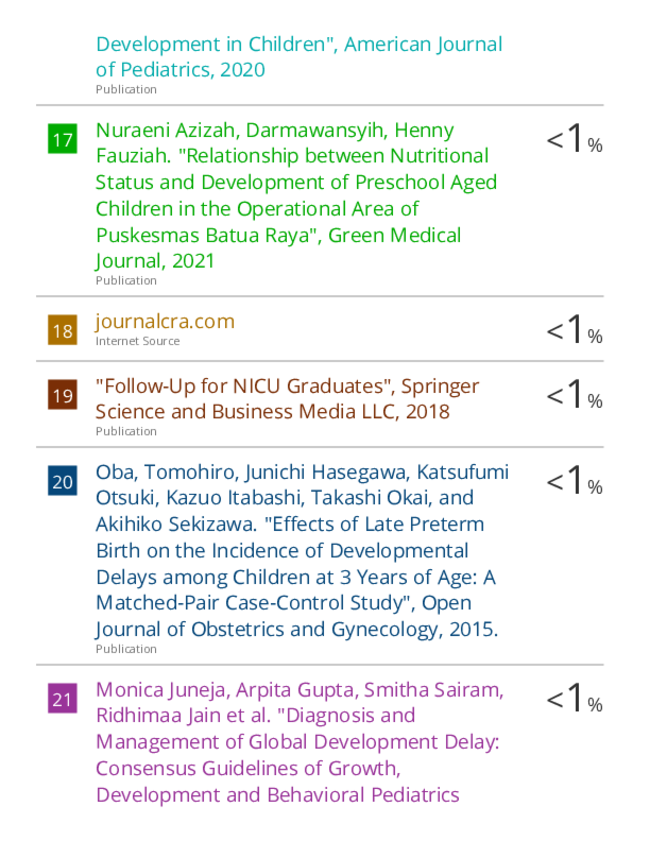Click the <1% match for source 20

(574, 481)
